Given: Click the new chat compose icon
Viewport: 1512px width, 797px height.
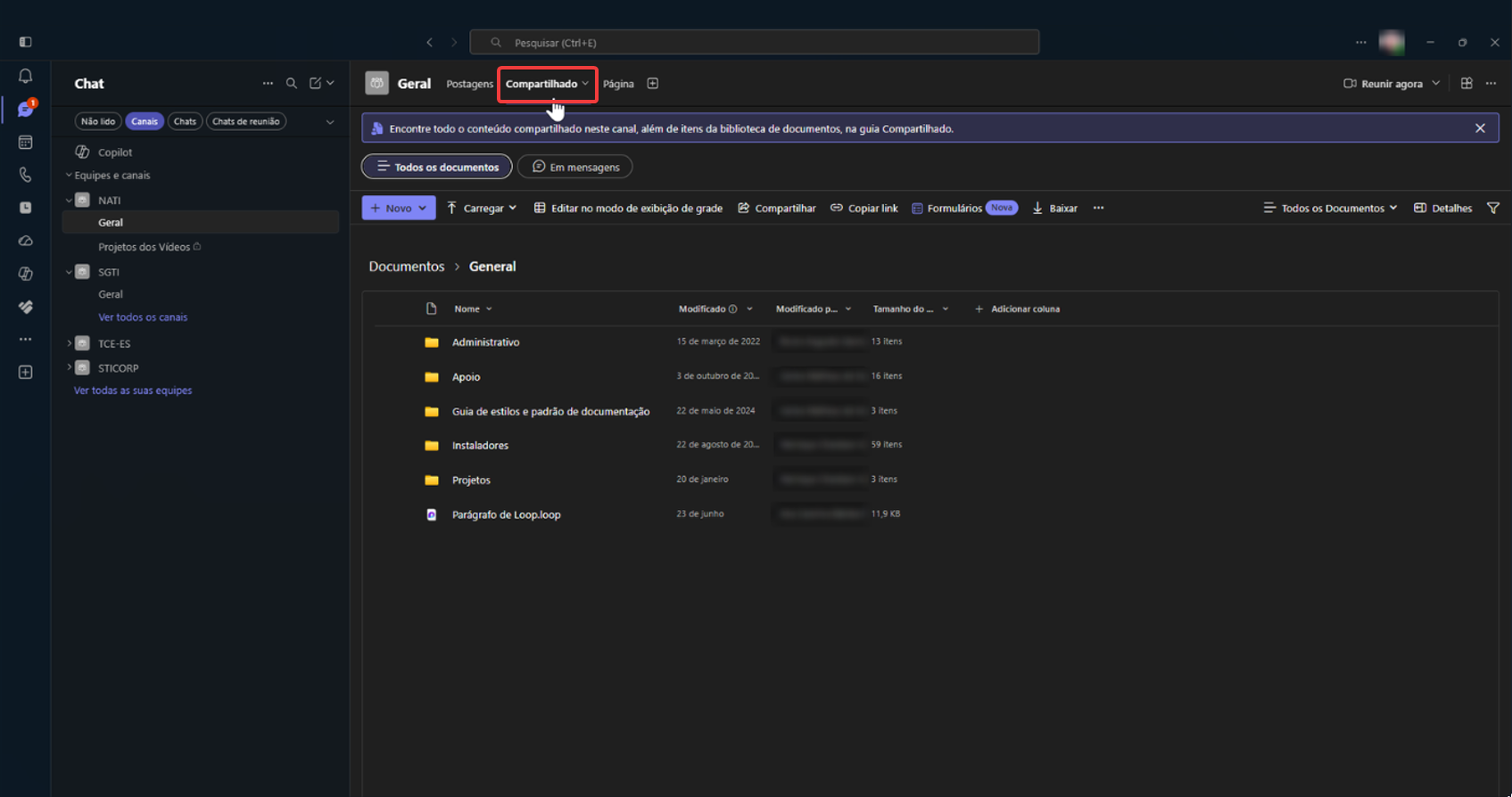Looking at the screenshot, I should pos(315,83).
